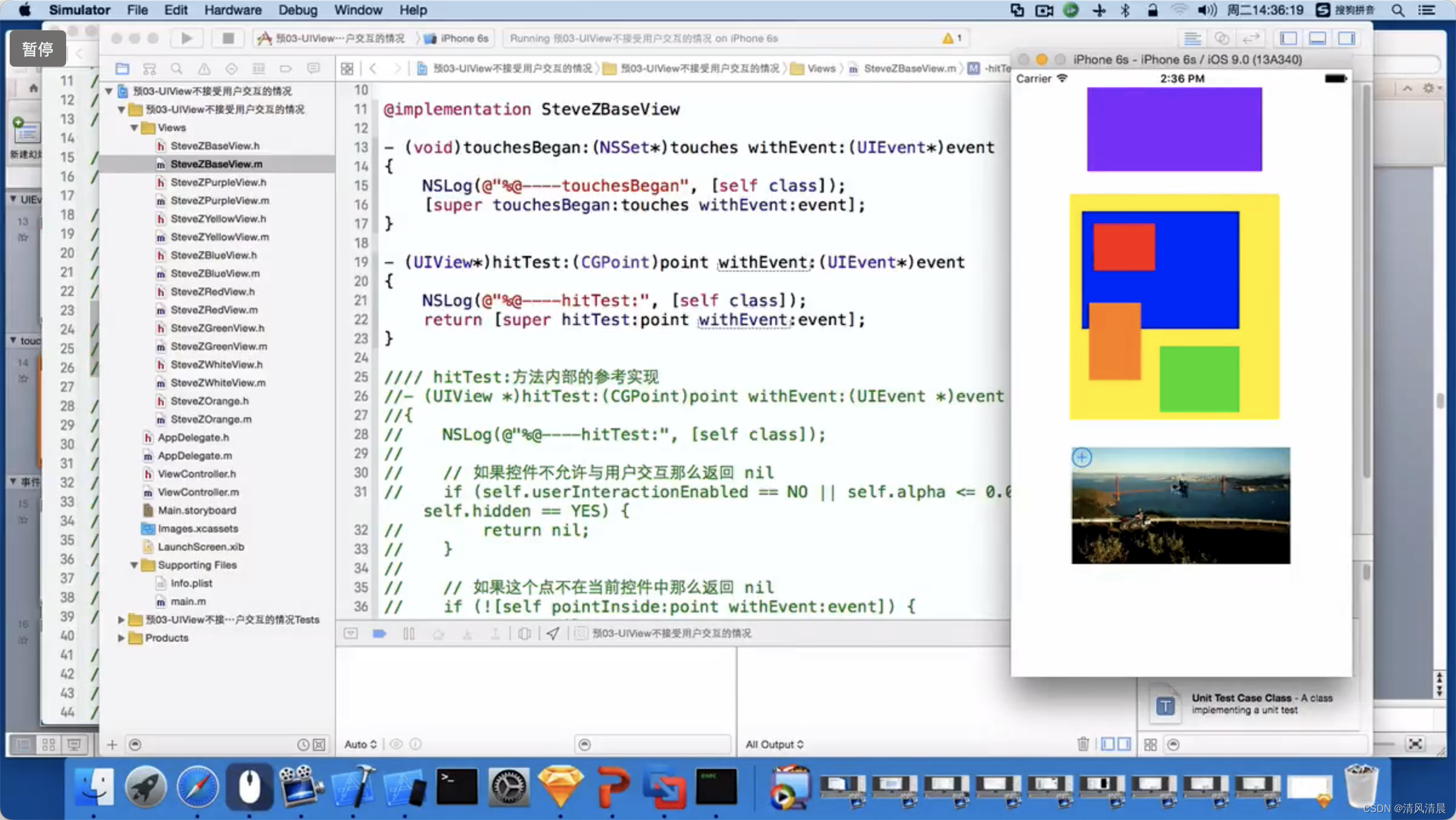
Task: Click the simulate location arrow icon
Action: (553, 633)
